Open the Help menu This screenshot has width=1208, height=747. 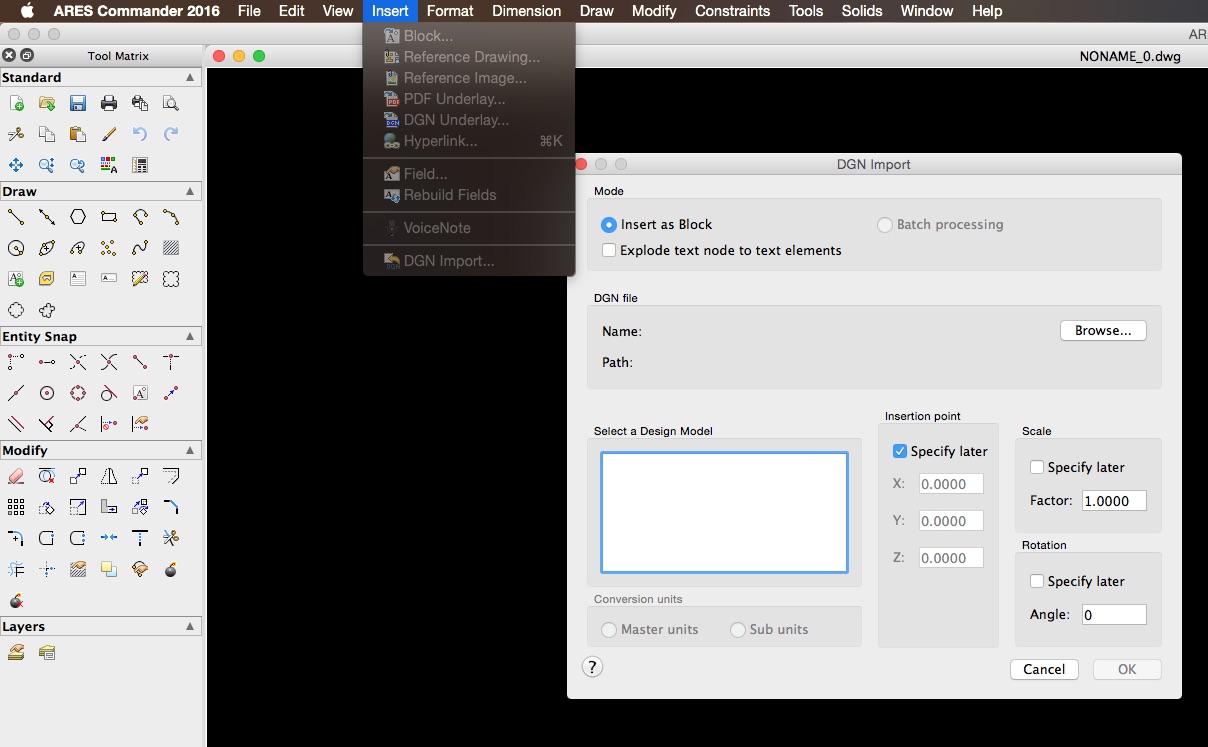987,11
